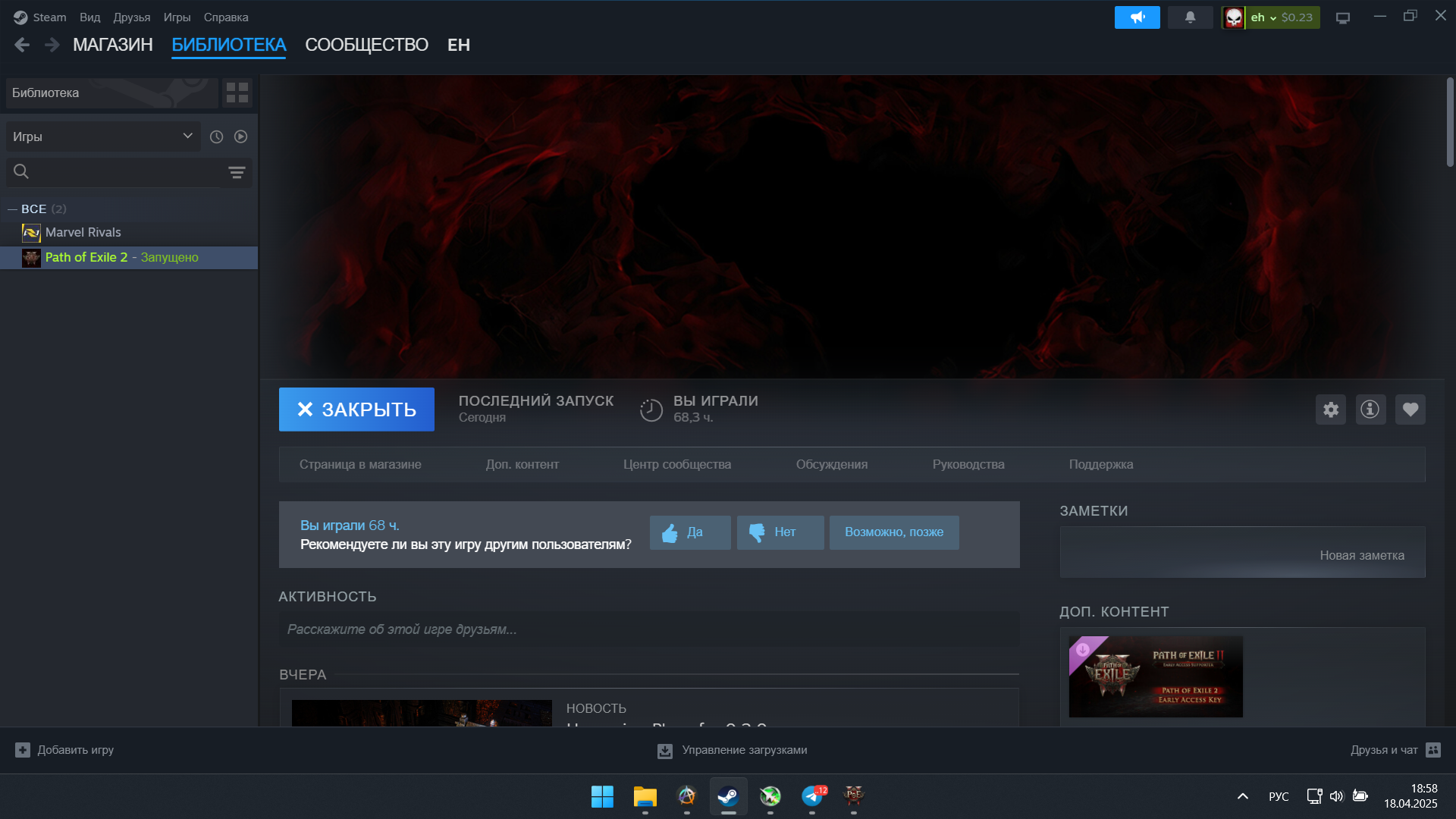Open File Explorer from taskbar
The height and width of the screenshot is (819, 1456).
645,796
